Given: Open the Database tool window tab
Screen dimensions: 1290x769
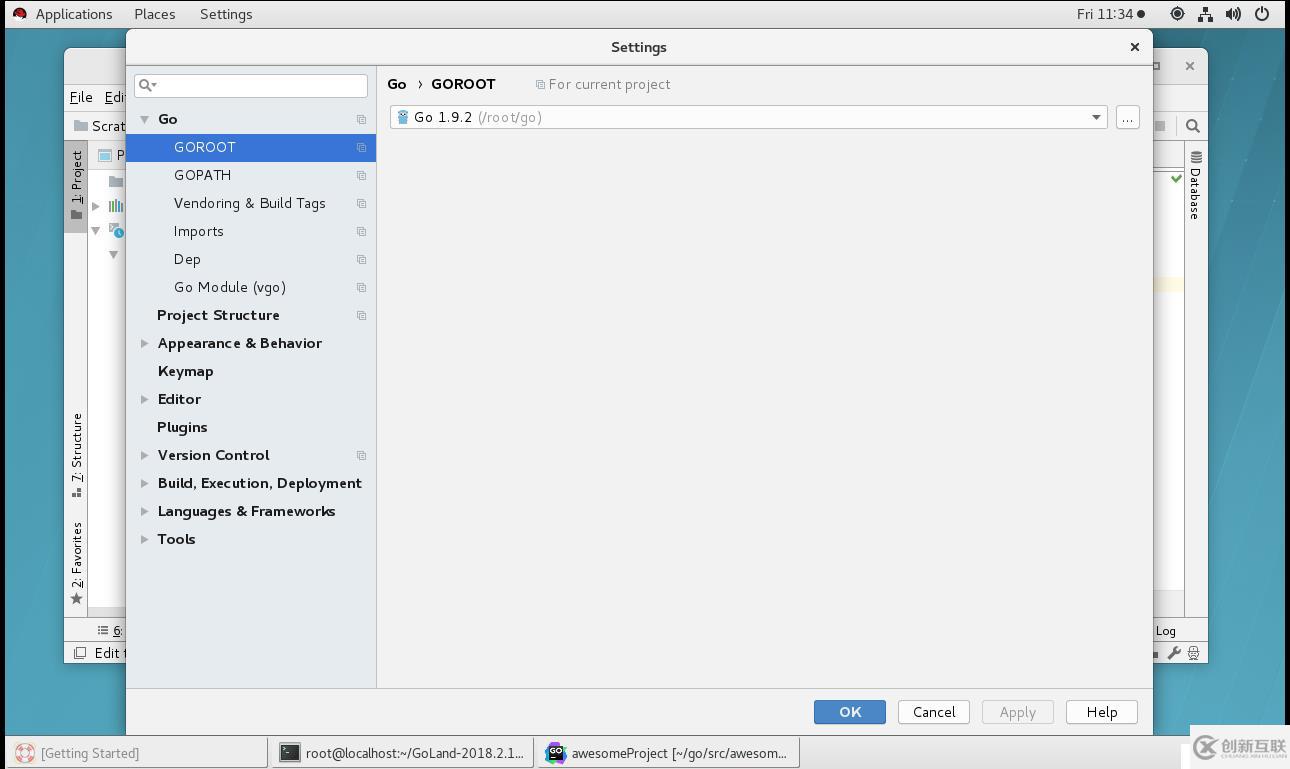Looking at the screenshot, I should tap(1195, 185).
